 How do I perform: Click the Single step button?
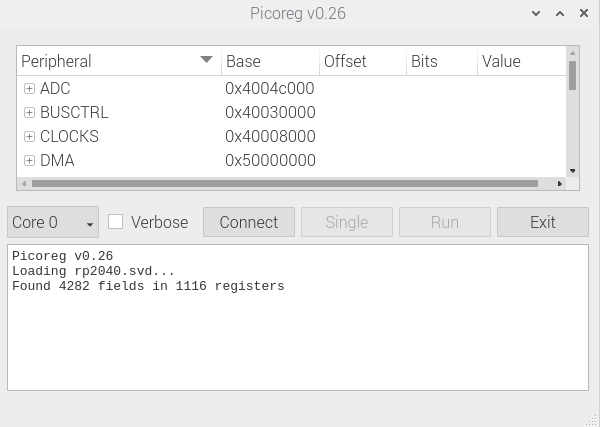[x=346, y=222]
